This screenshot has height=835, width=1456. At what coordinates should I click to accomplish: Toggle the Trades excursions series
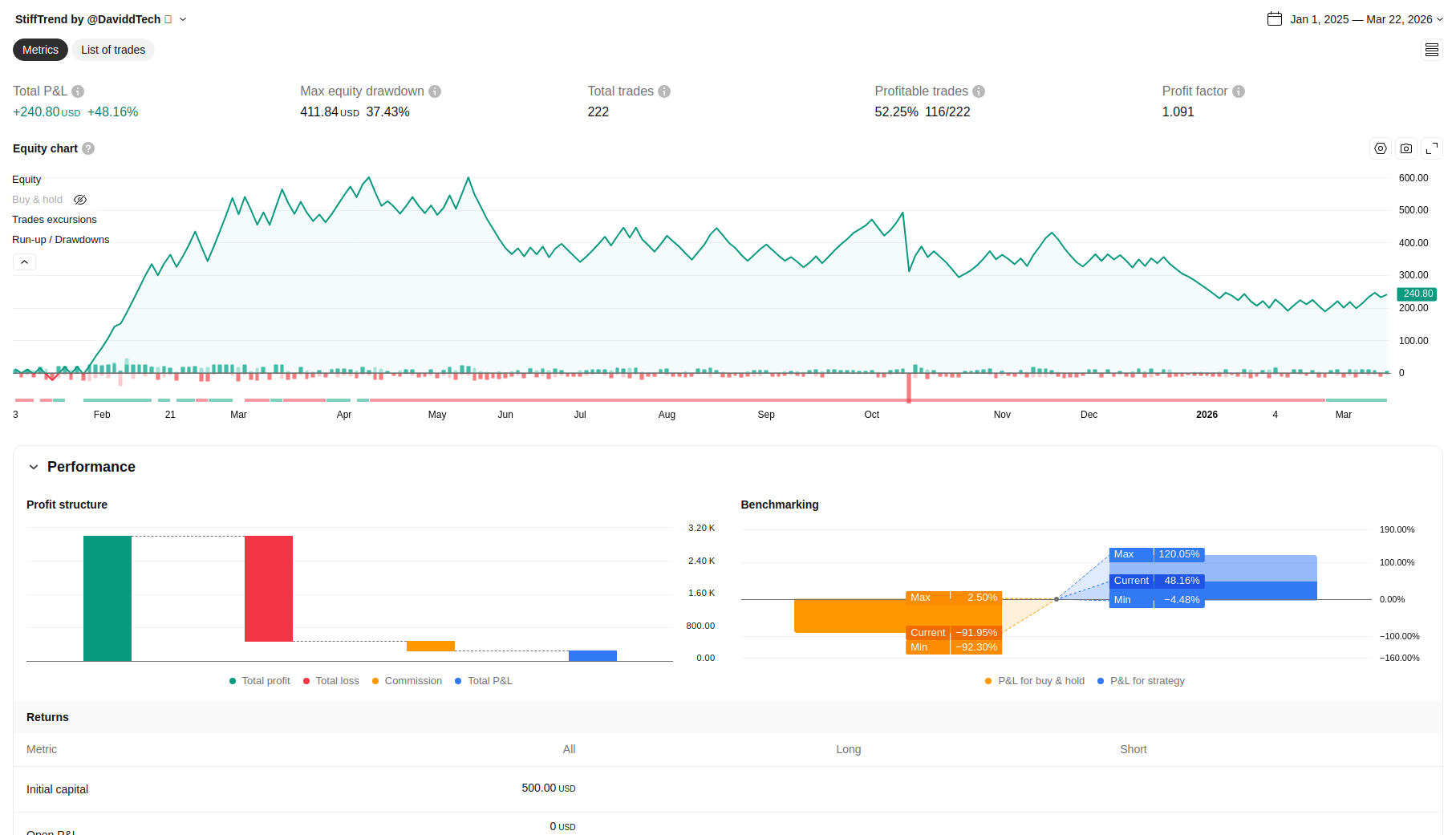click(55, 220)
